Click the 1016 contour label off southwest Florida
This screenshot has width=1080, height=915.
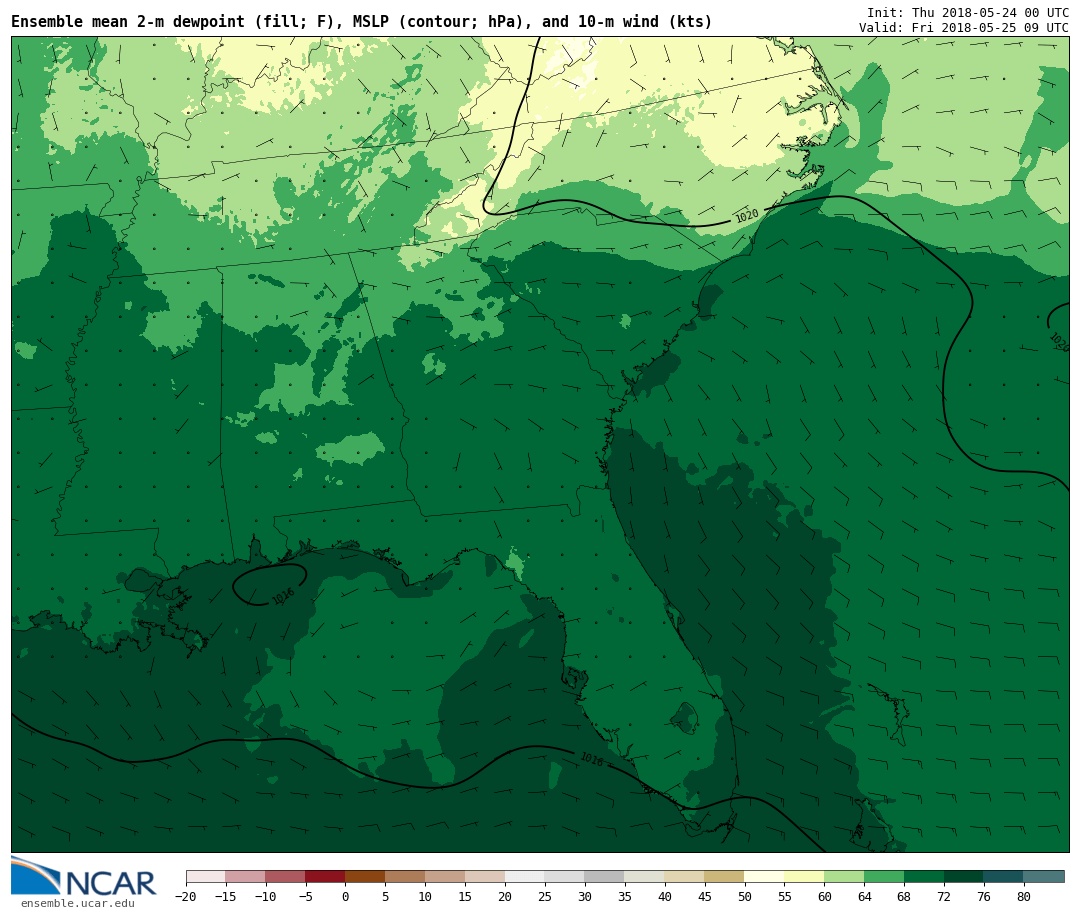592,759
